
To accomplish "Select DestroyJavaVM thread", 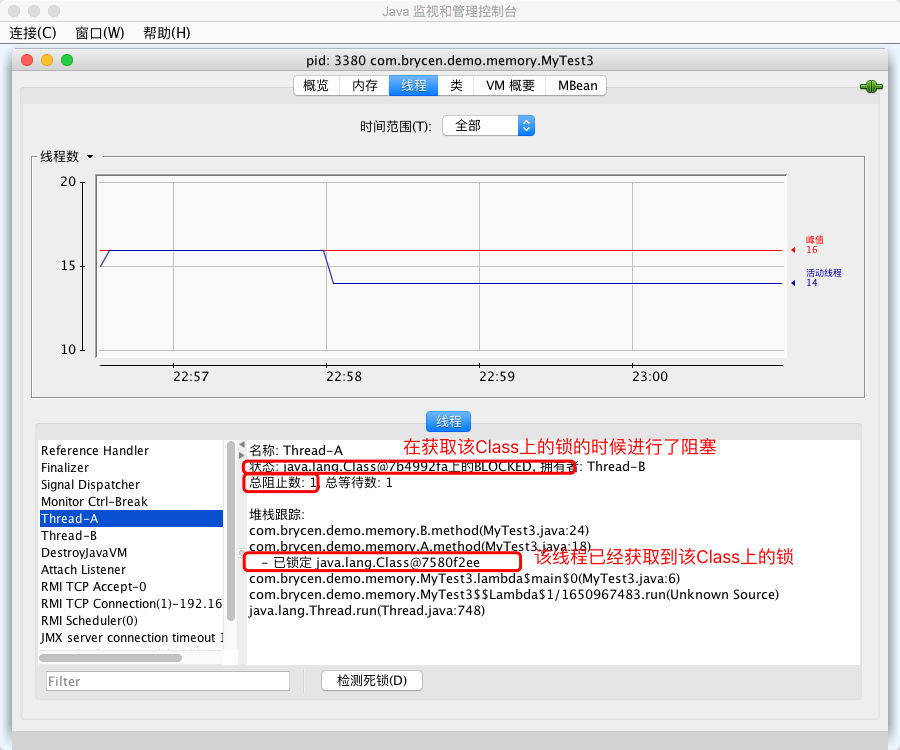I will (x=131, y=553).
